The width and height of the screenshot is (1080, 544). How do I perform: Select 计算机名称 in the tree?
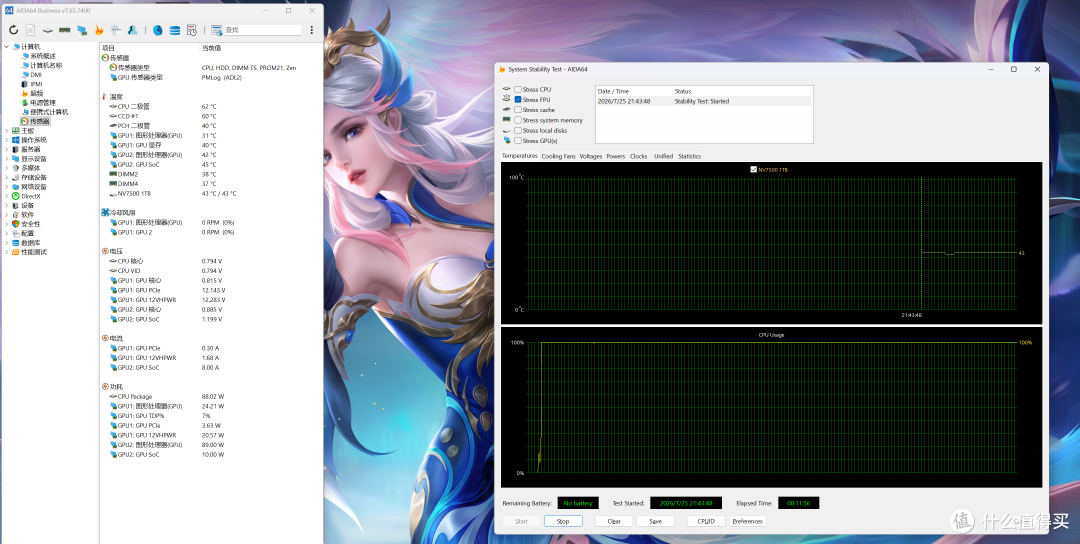(x=45, y=65)
